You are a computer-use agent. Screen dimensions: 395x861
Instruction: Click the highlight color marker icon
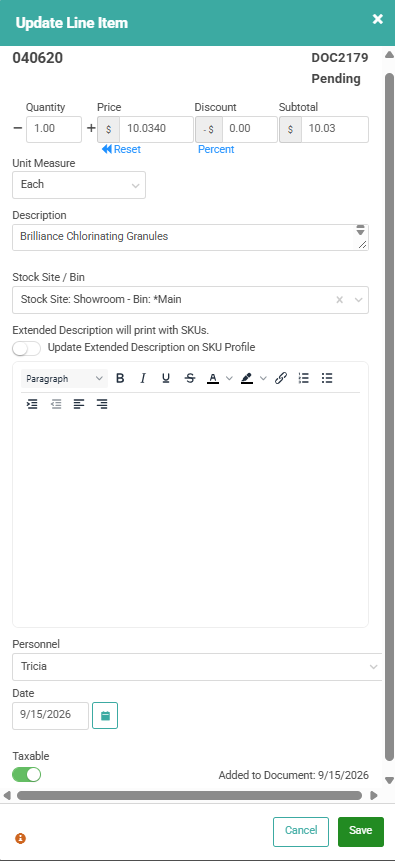(247, 378)
